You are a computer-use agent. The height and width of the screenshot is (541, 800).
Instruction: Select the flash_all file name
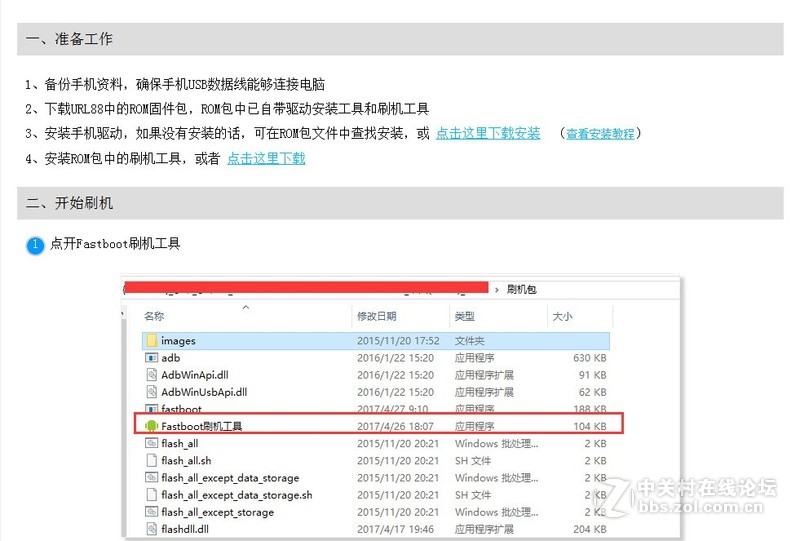tap(180, 444)
